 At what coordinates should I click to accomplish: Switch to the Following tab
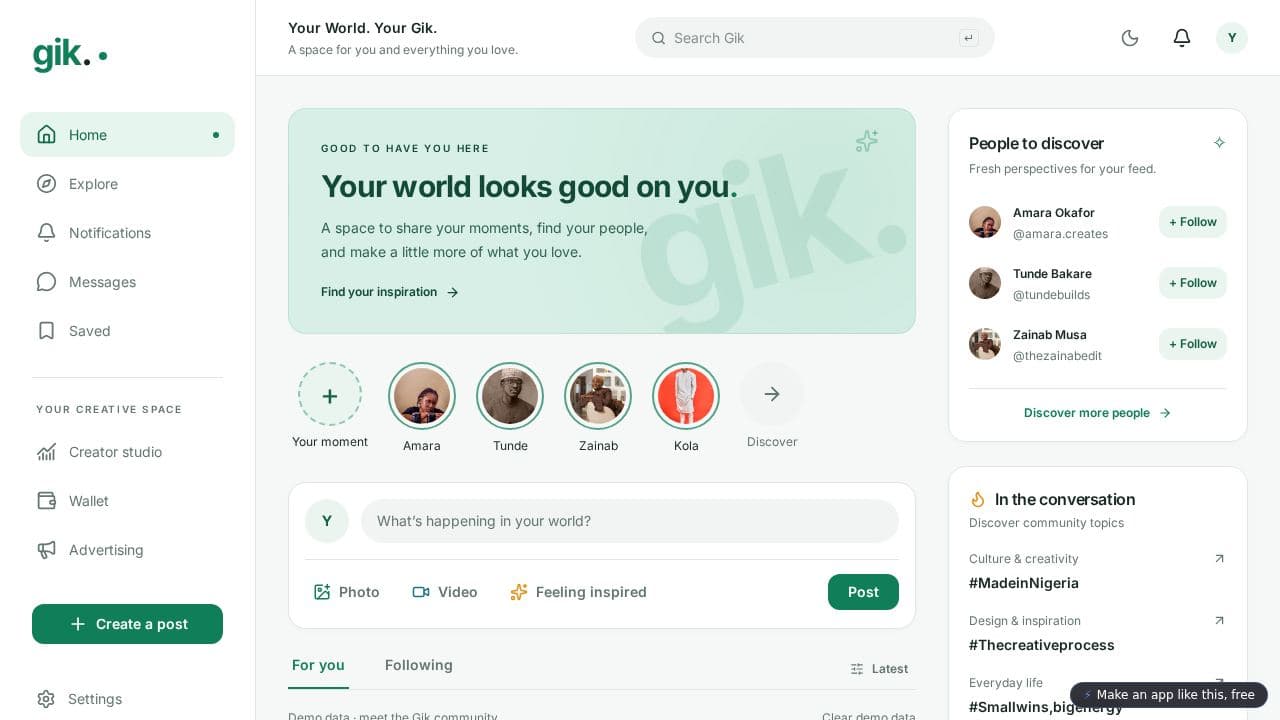click(x=419, y=666)
